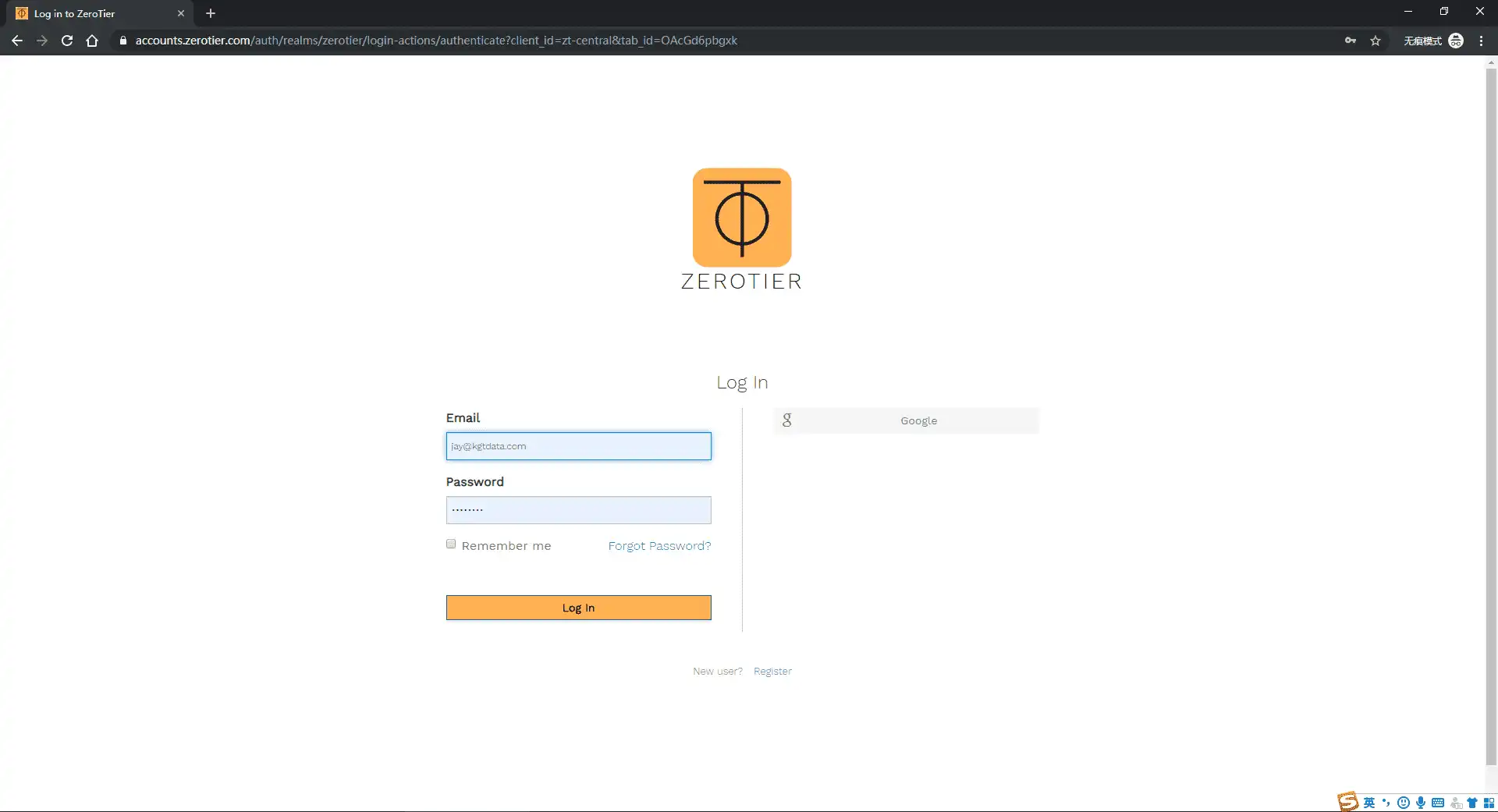
Task: Toggle the punctuation mode icon
Action: [x=1386, y=803]
